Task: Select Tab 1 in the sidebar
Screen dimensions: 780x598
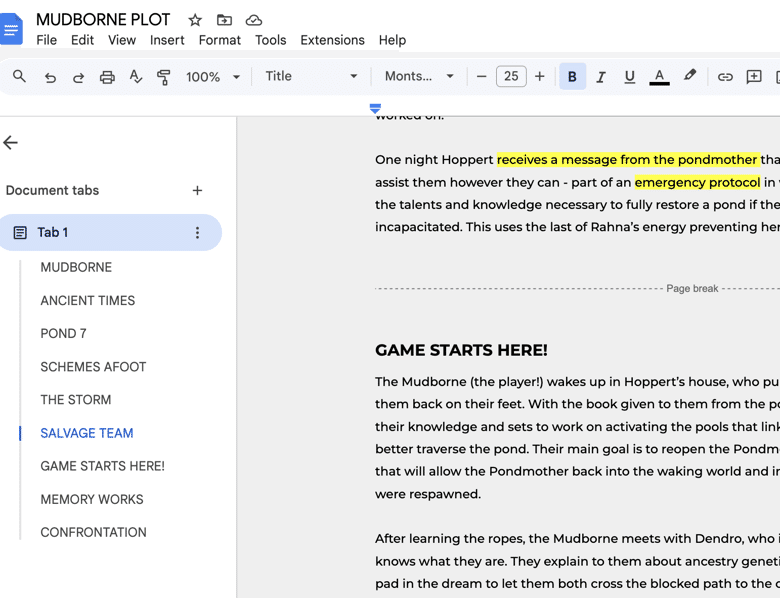Action: tap(110, 232)
